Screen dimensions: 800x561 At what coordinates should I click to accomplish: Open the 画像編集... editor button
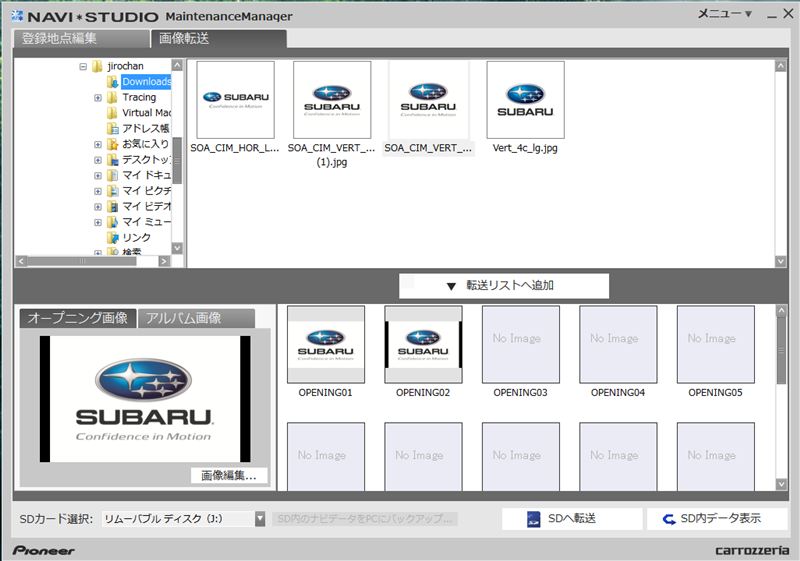coord(229,475)
